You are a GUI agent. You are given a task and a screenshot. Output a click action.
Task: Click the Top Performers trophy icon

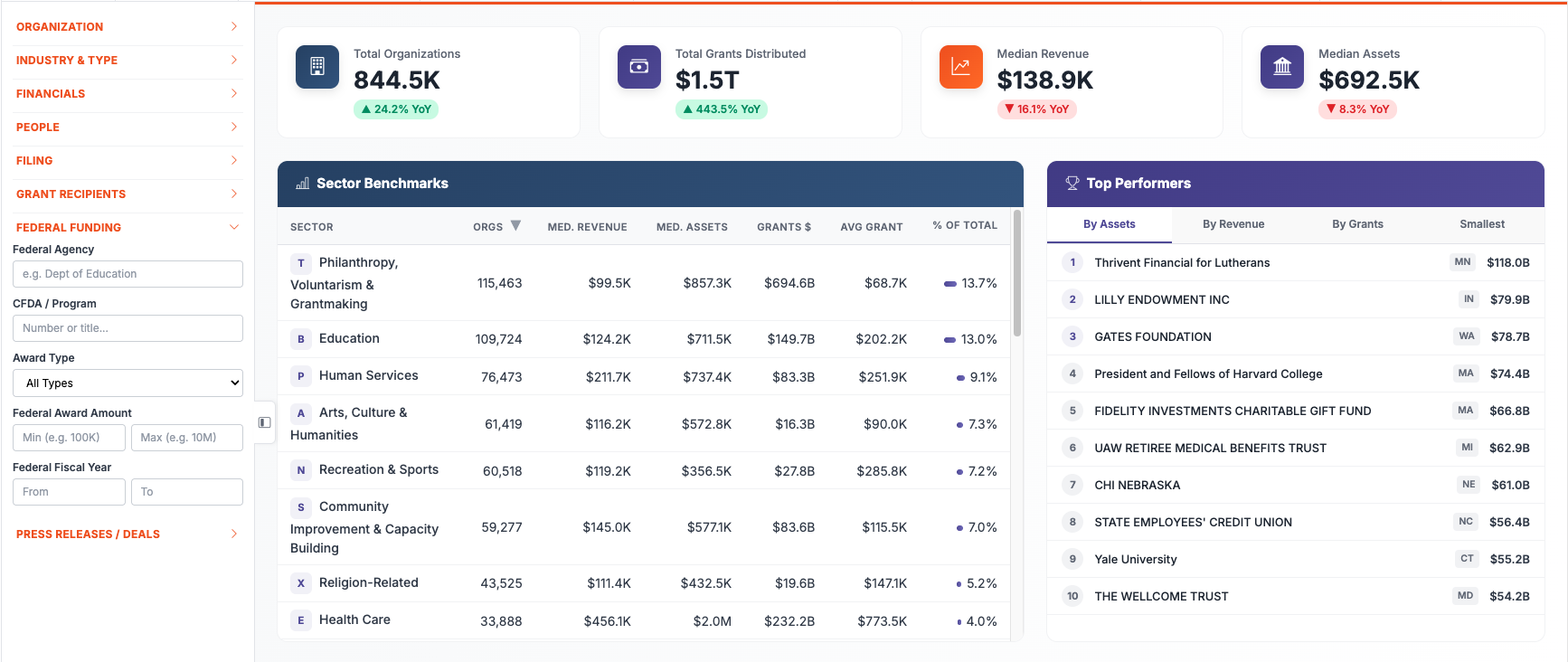(x=1072, y=184)
